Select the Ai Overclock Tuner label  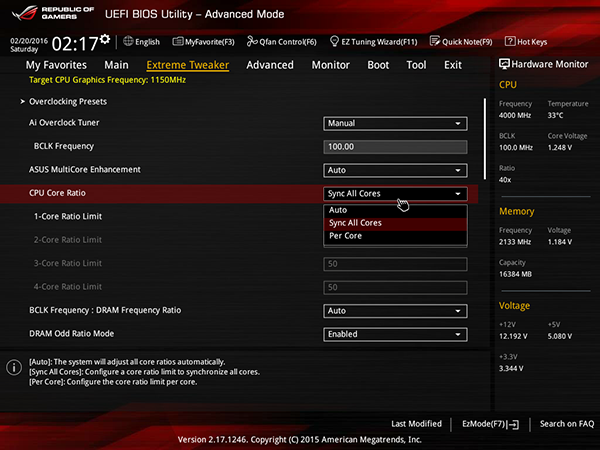(x=64, y=123)
